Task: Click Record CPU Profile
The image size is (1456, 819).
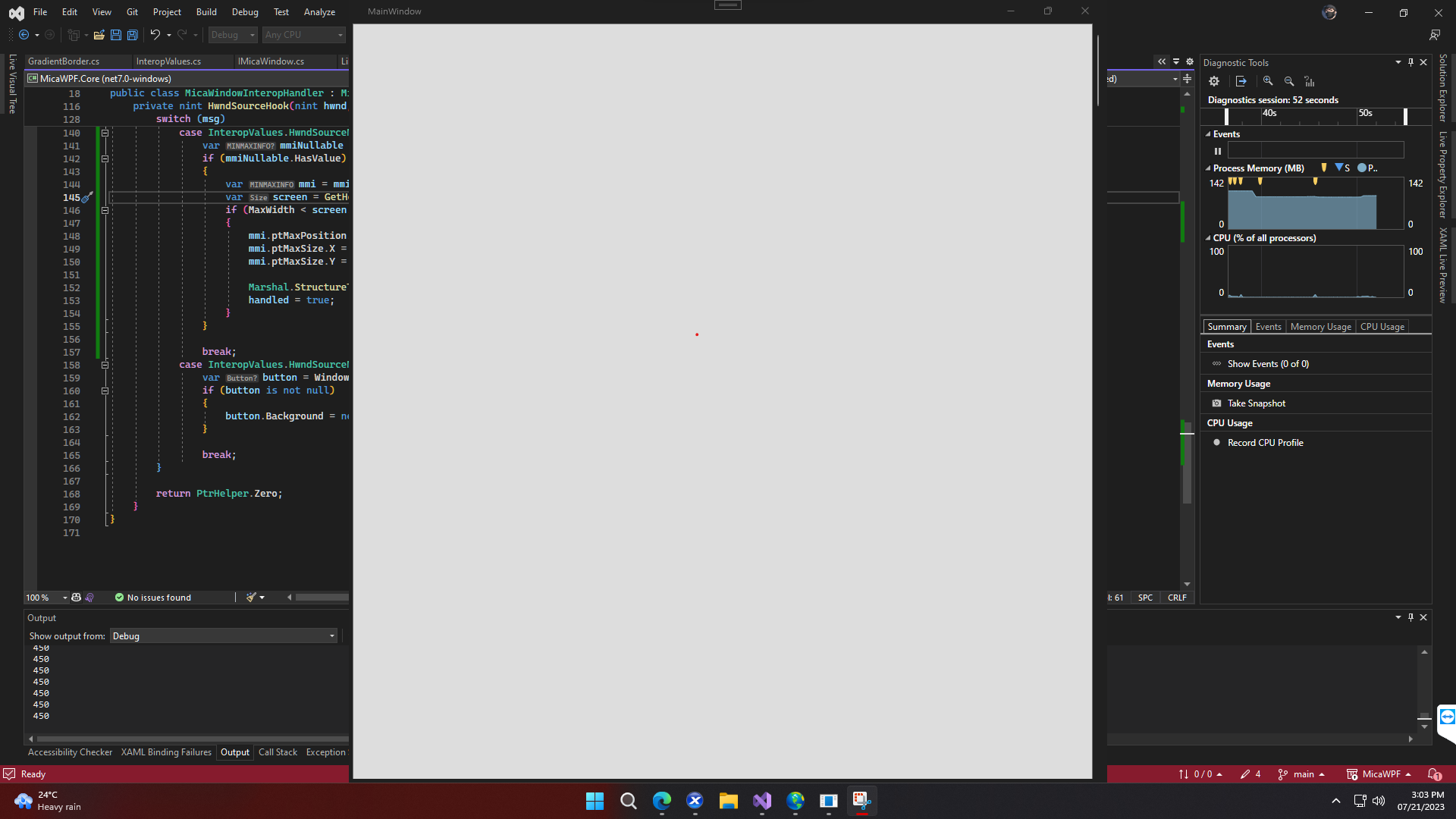Action: (x=1264, y=442)
